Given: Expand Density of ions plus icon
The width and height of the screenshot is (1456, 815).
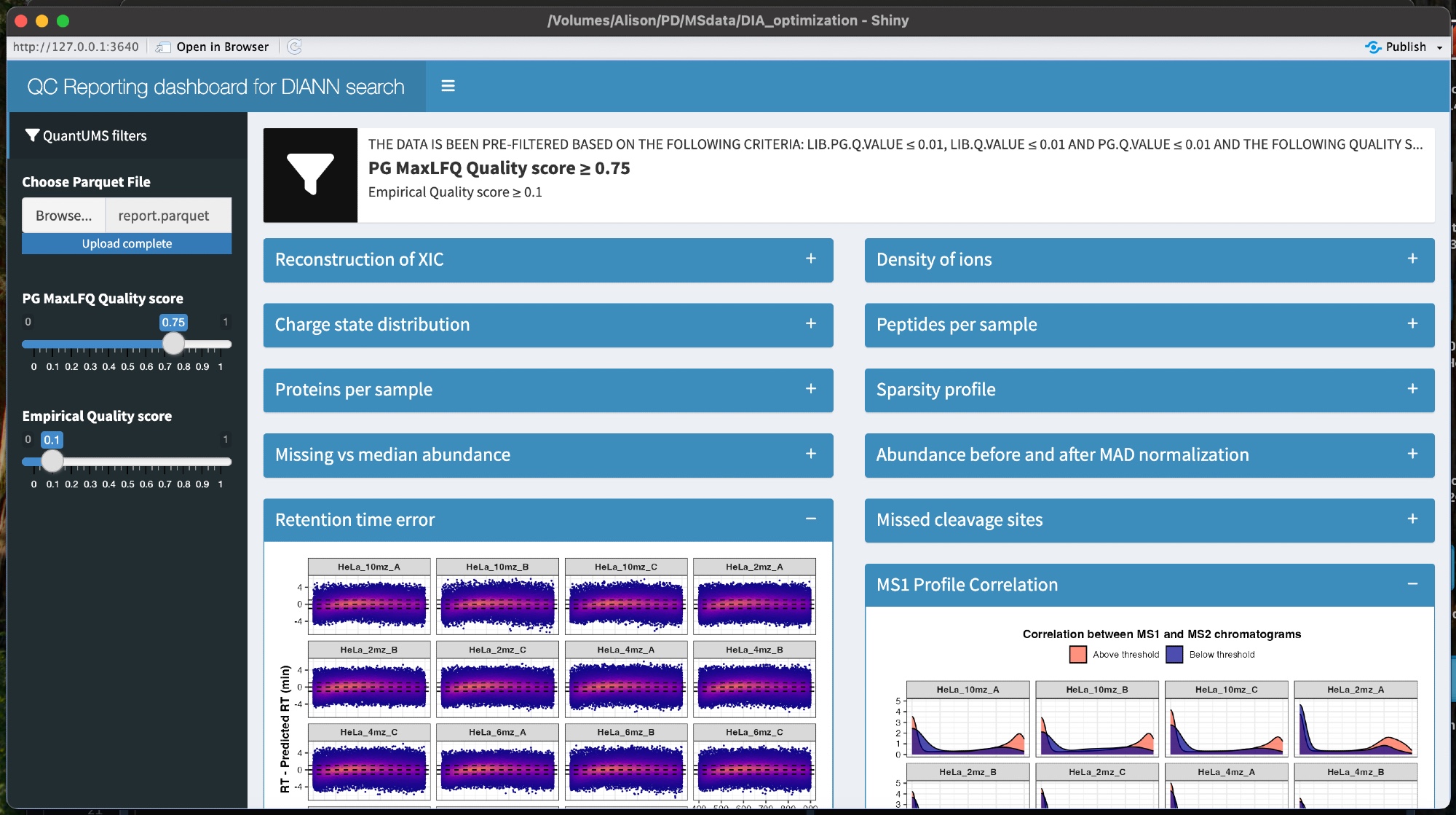Looking at the screenshot, I should [x=1412, y=259].
